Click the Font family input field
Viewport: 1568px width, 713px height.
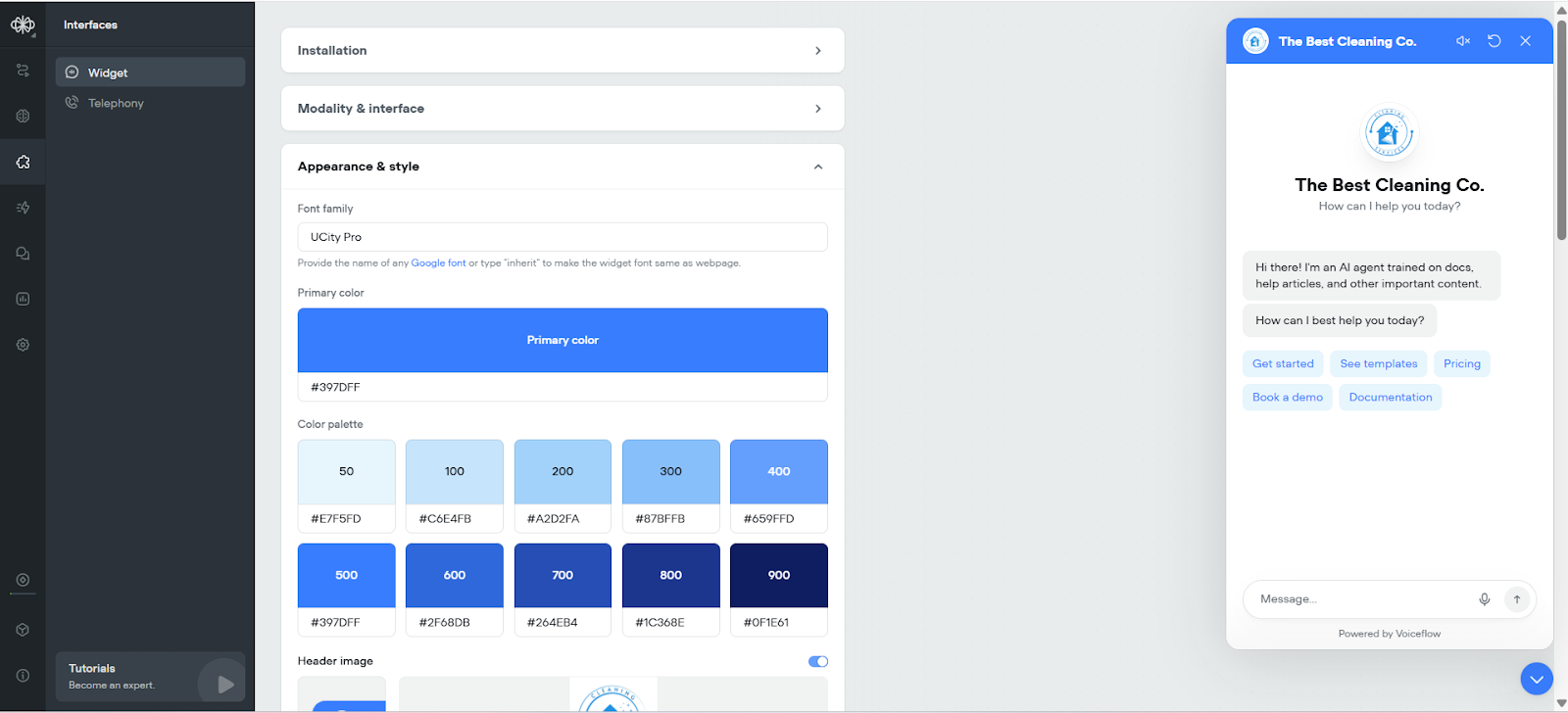(x=563, y=237)
